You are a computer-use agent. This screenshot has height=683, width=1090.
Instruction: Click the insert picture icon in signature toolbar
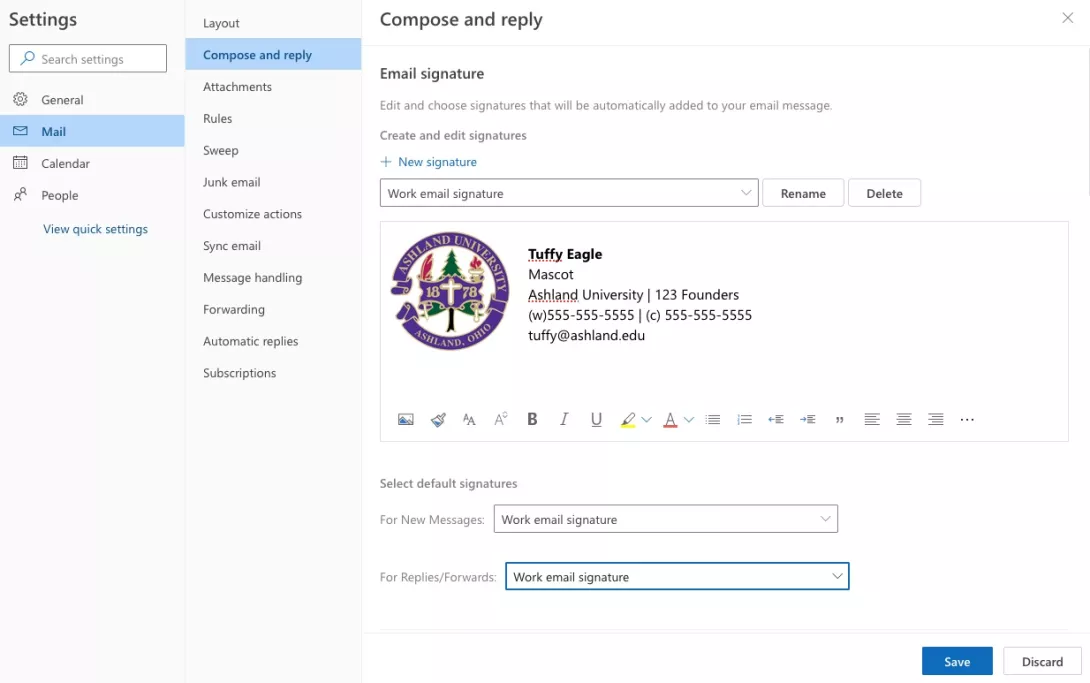pyautogui.click(x=405, y=420)
